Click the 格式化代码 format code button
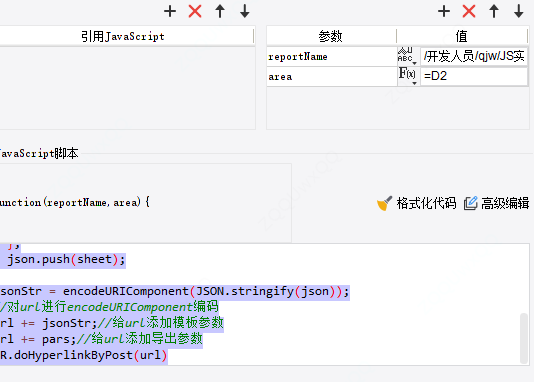534x382 pixels. pyautogui.click(x=417, y=203)
